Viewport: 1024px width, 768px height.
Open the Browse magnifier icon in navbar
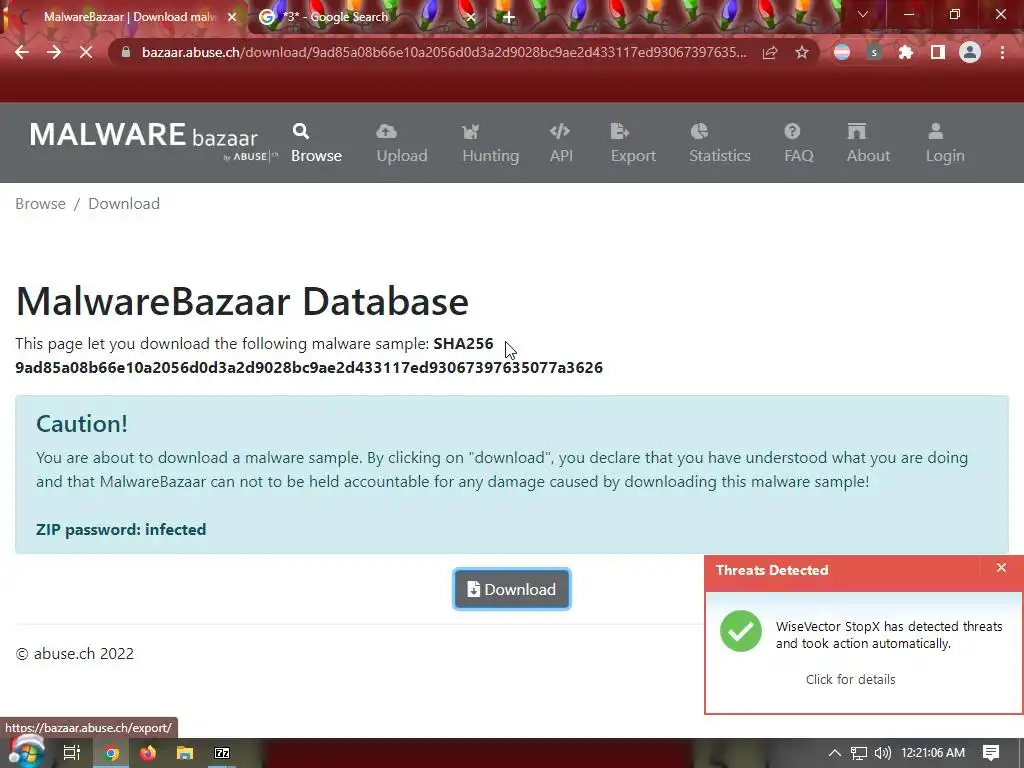tap(300, 131)
